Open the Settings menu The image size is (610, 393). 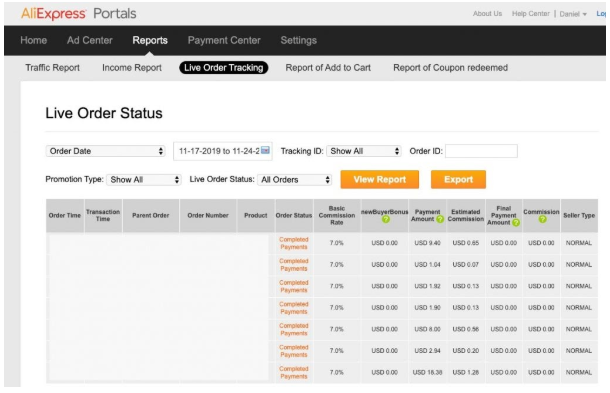click(299, 40)
